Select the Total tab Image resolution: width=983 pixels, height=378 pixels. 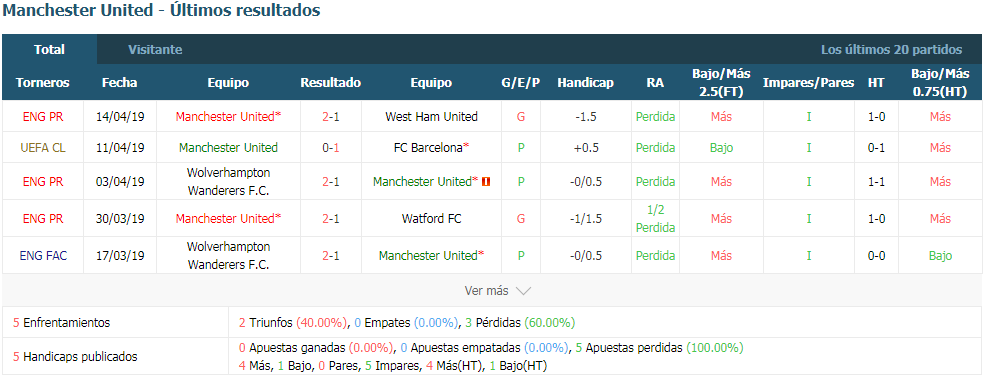(x=50, y=50)
